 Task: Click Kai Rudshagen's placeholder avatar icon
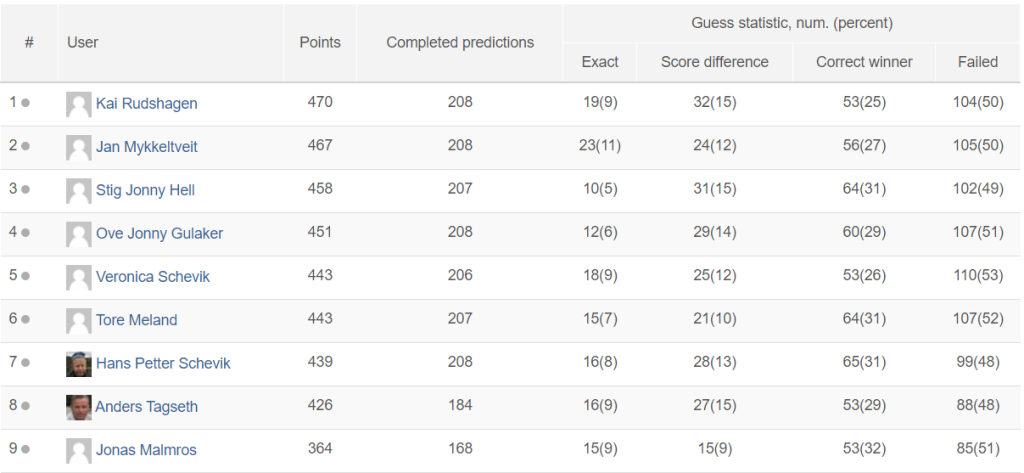click(78, 105)
